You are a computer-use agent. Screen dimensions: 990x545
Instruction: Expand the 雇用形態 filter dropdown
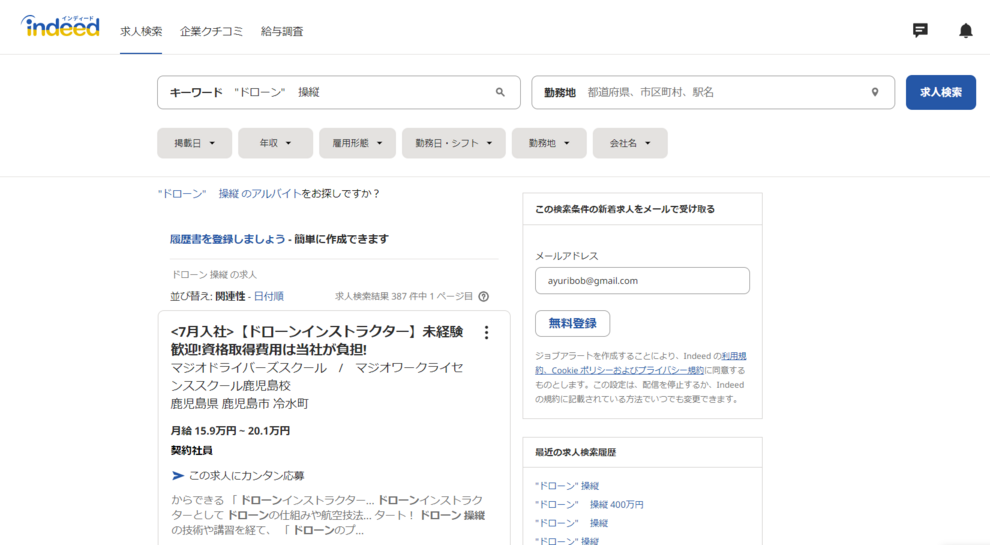(357, 143)
